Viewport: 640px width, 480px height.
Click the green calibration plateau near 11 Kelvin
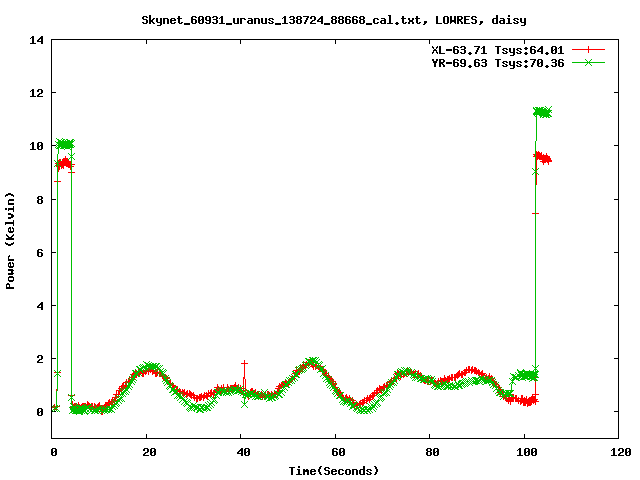click(x=543, y=112)
